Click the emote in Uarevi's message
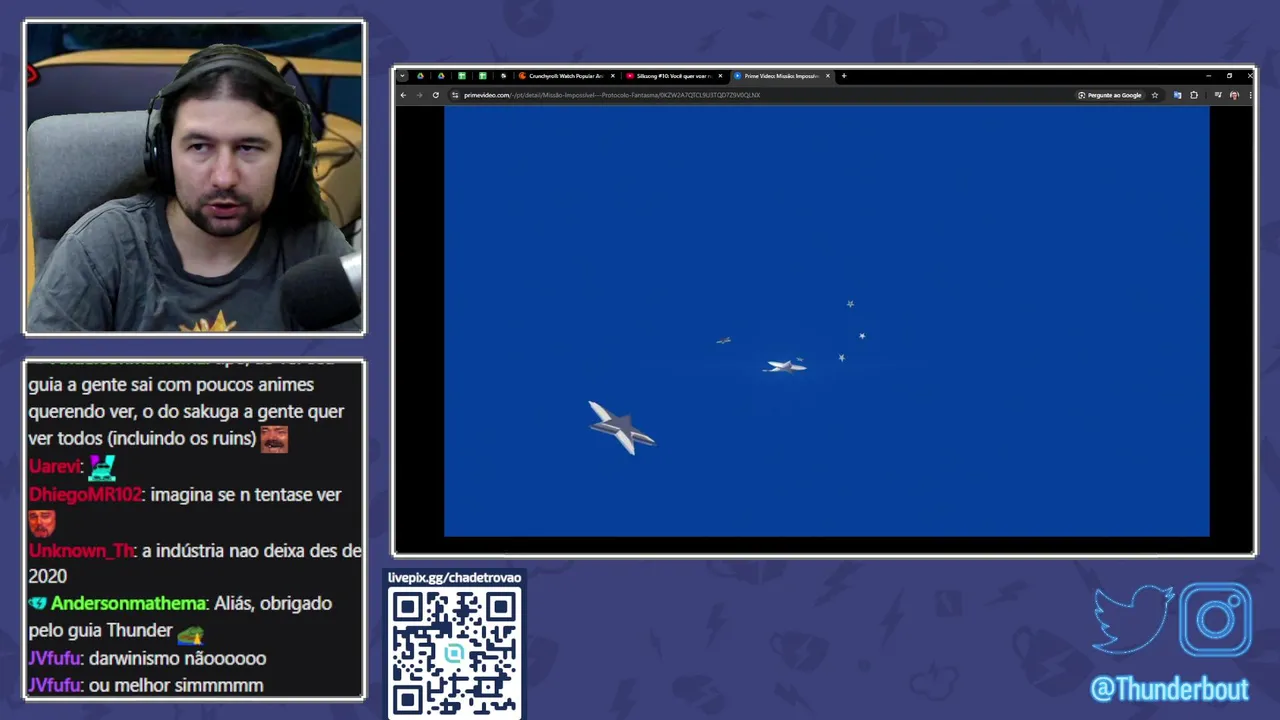1280x720 pixels. tap(102, 467)
